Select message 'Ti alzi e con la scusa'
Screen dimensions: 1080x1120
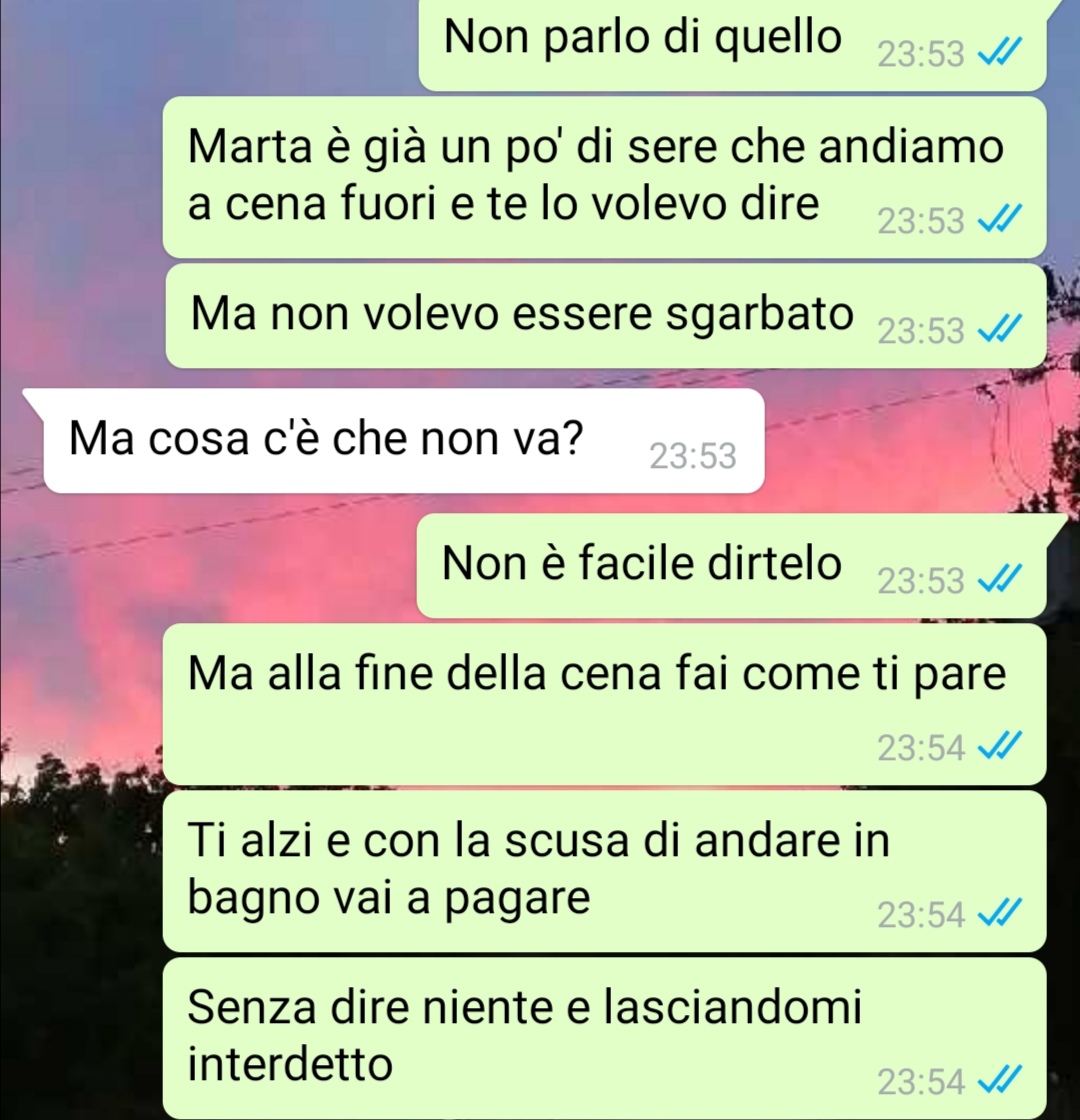[604, 871]
